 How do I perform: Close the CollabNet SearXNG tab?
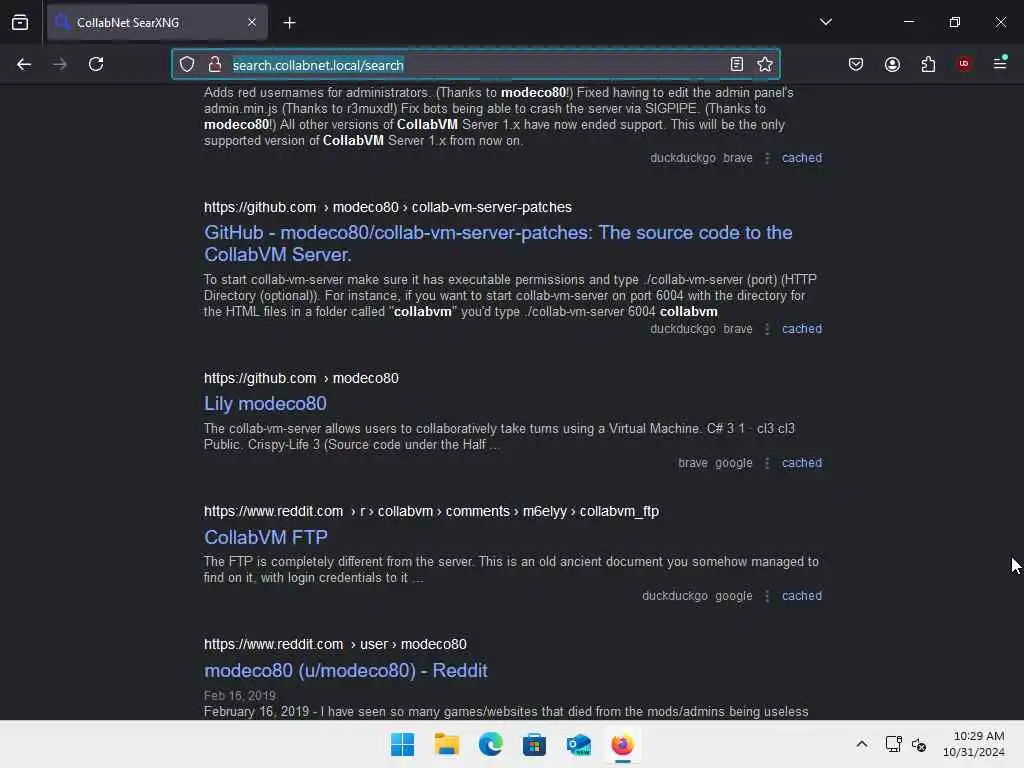(252, 22)
